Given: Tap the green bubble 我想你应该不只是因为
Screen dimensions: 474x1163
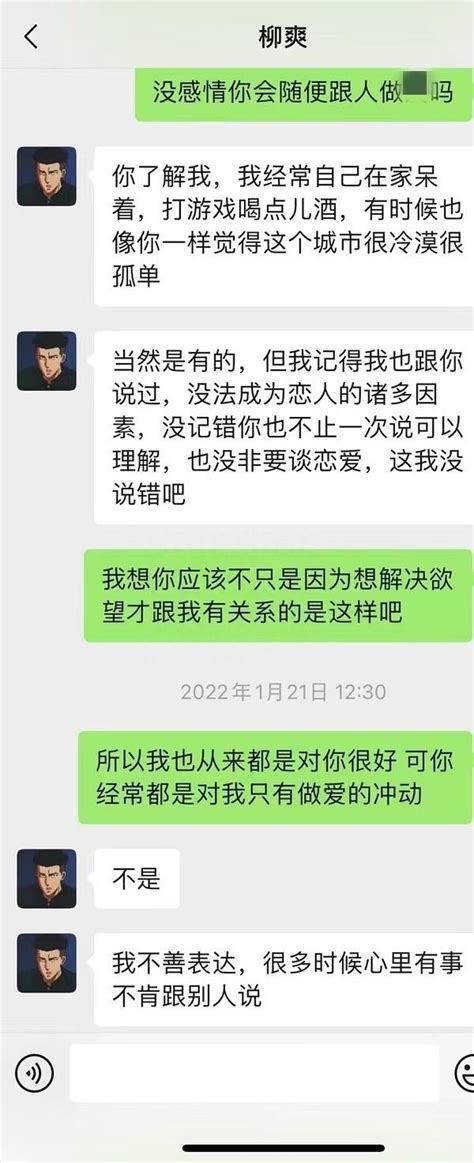Looking at the screenshot, I should pyautogui.click(x=277, y=596).
